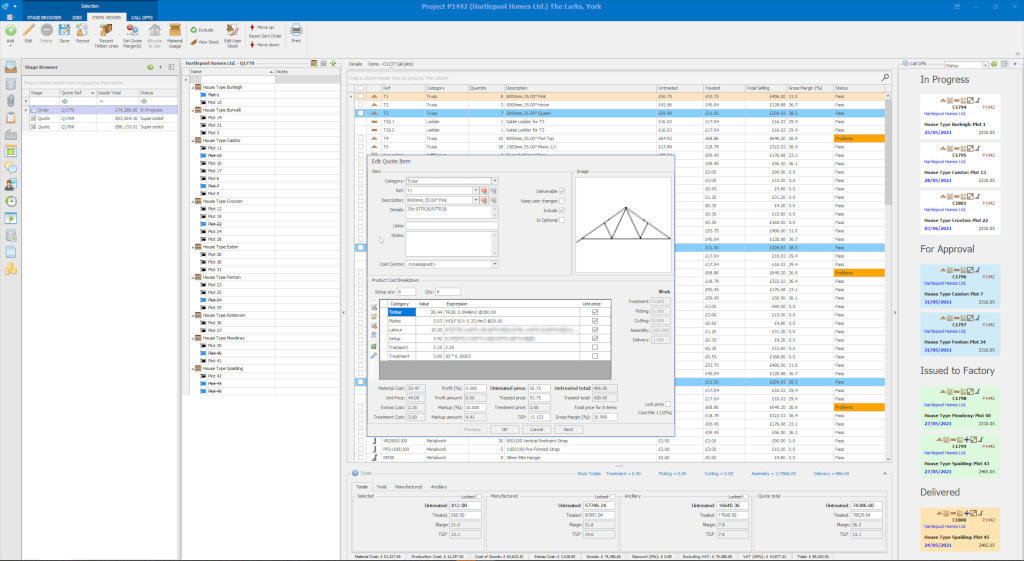
Task: Click the Cancel button in dialog
Action: [537, 429]
